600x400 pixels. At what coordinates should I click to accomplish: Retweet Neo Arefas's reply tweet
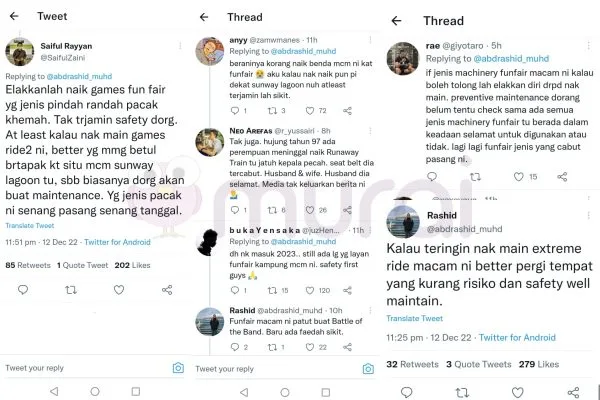(x=272, y=210)
